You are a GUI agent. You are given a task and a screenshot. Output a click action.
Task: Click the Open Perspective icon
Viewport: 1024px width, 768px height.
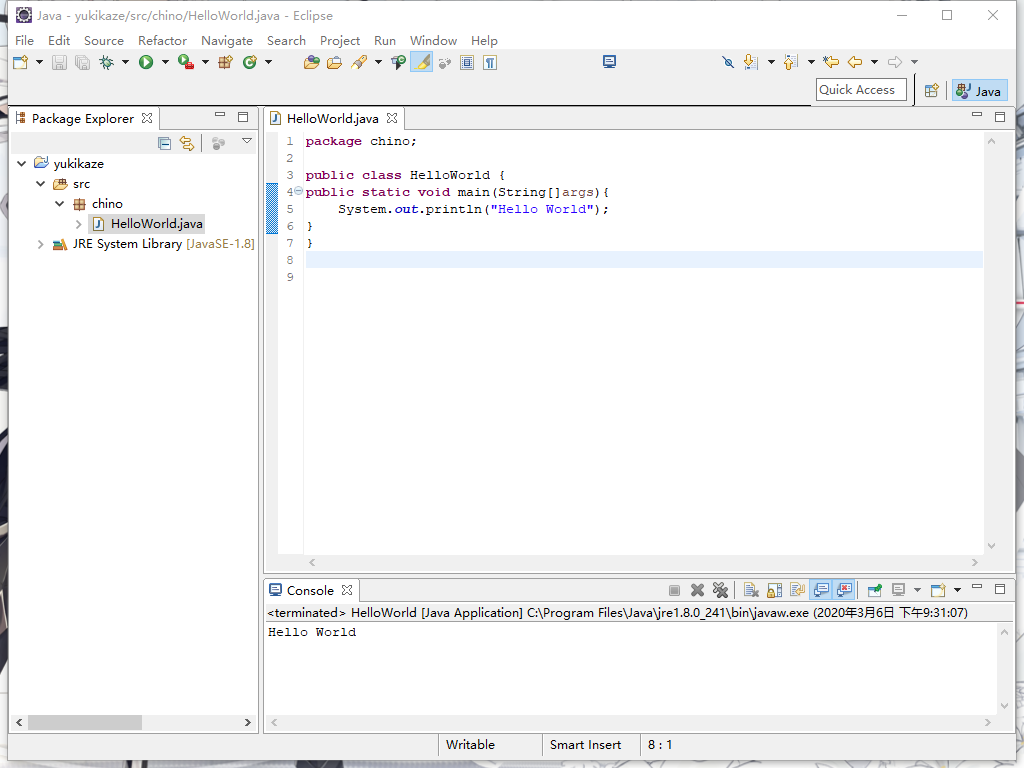[x=931, y=90]
